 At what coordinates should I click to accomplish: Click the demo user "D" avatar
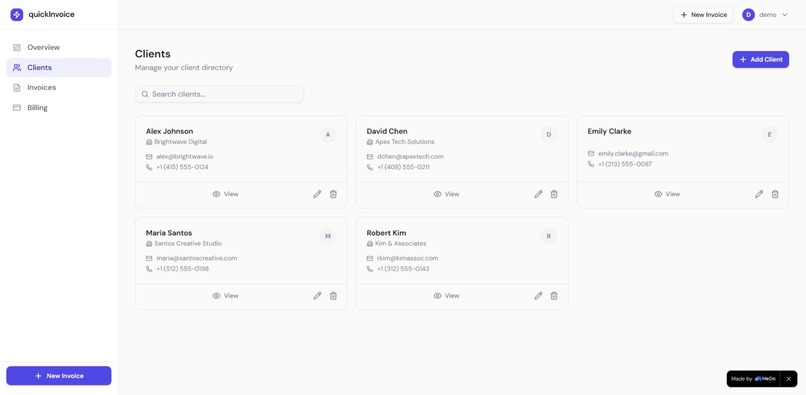748,15
